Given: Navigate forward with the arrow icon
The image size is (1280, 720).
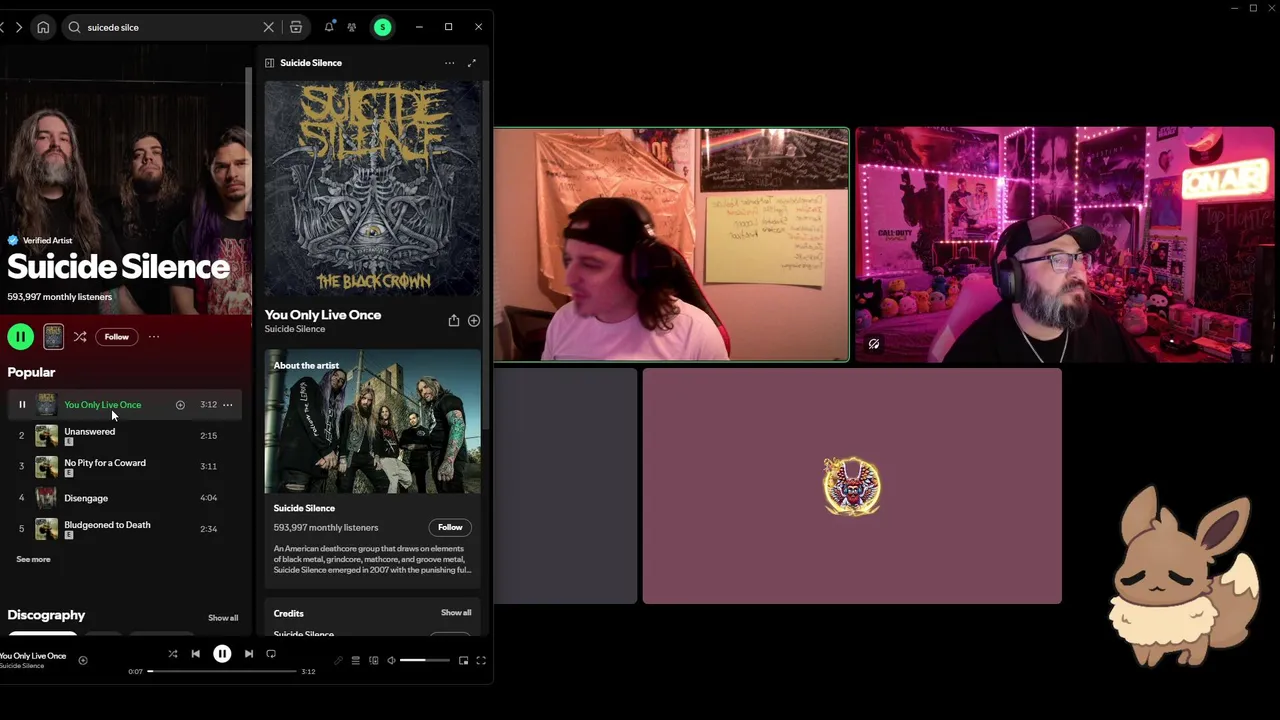Looking at the screenshot, I should point(18,27).
